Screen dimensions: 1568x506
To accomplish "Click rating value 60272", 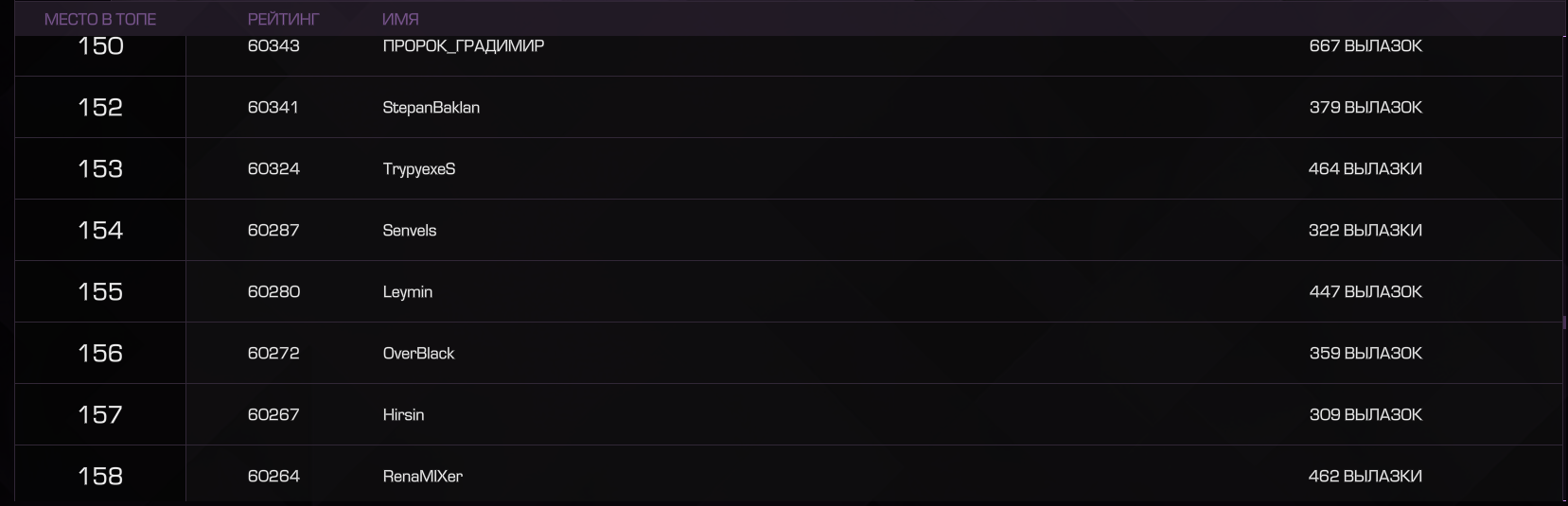I will click(x=273, y=353).
